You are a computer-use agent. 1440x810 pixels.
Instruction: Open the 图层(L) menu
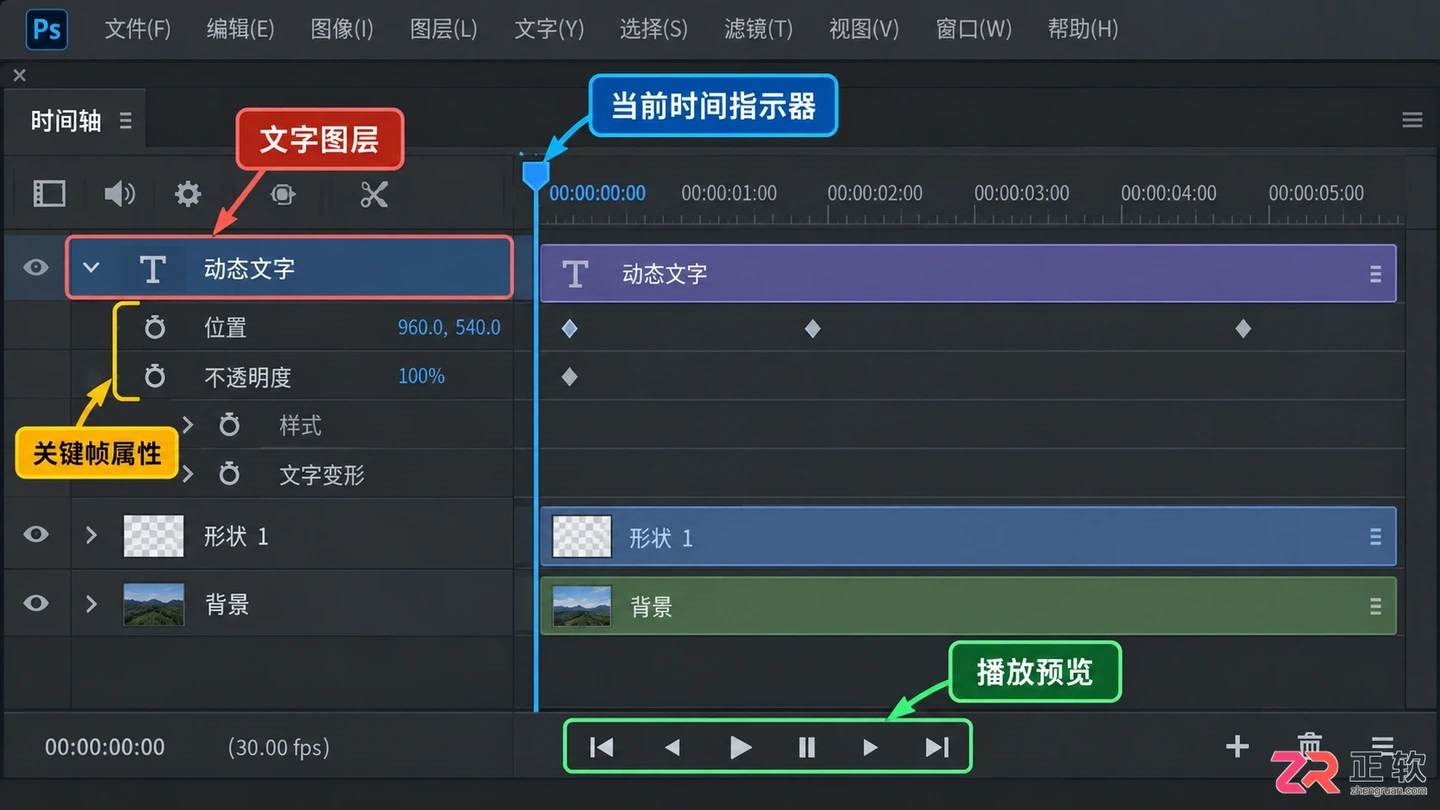click(443, 29)
